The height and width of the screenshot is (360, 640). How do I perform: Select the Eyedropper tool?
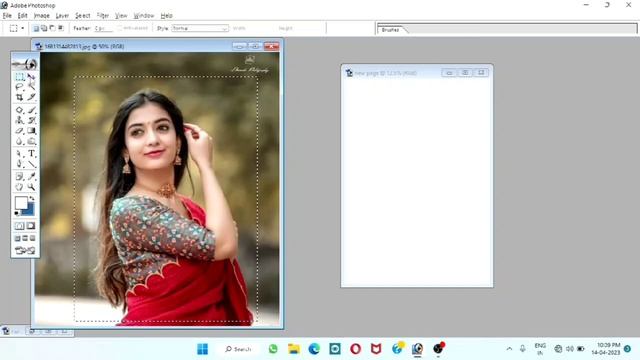pyautogui.click(x=31, y=176)
